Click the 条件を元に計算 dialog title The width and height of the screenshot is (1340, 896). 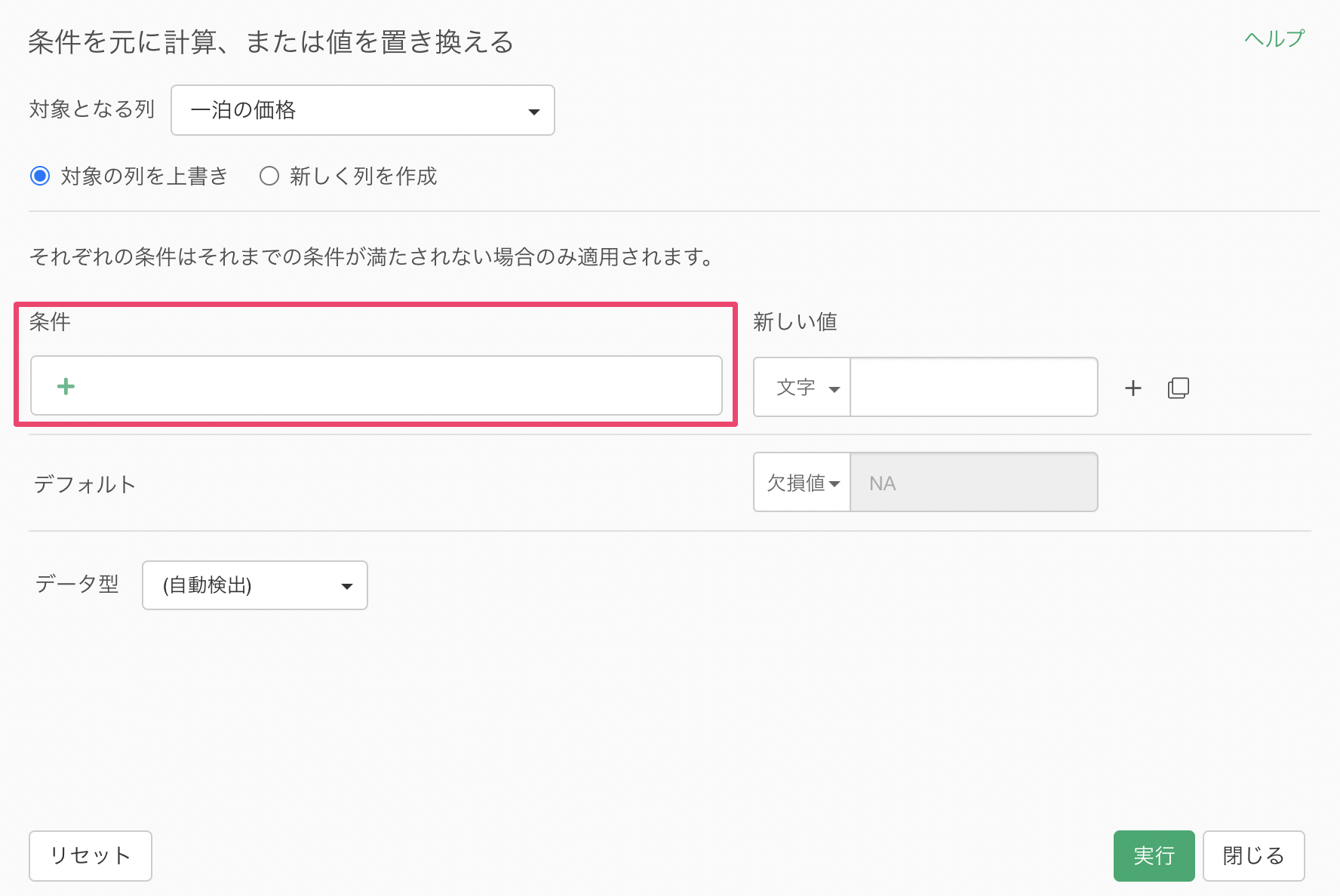271,42
